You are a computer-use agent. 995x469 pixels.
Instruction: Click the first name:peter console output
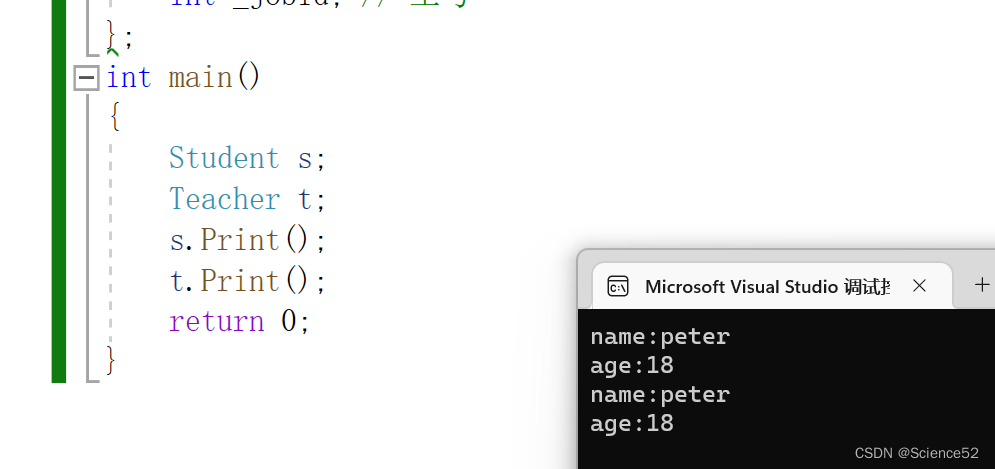pos(660,336)
